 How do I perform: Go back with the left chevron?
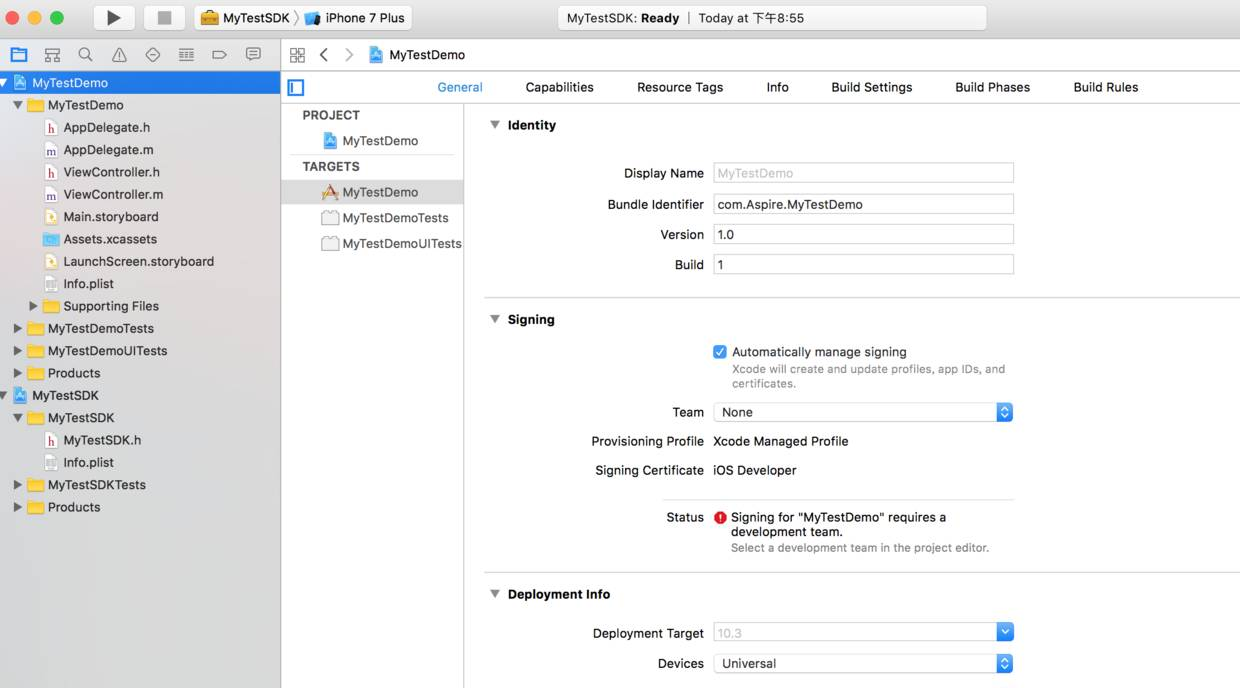coord(324,55)
